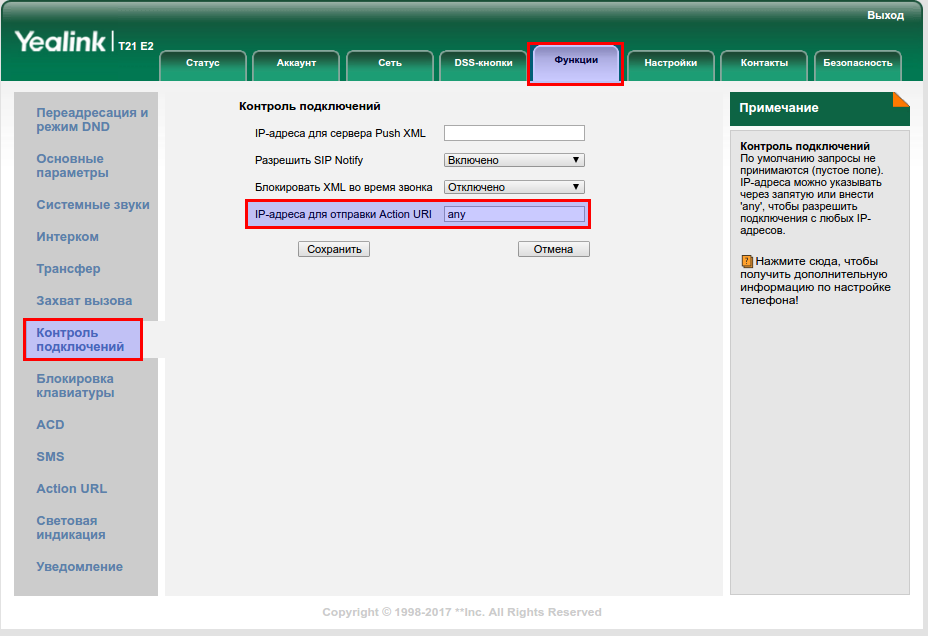Open the Настройки tab
The image size is (928, 636).
(670, 63)
